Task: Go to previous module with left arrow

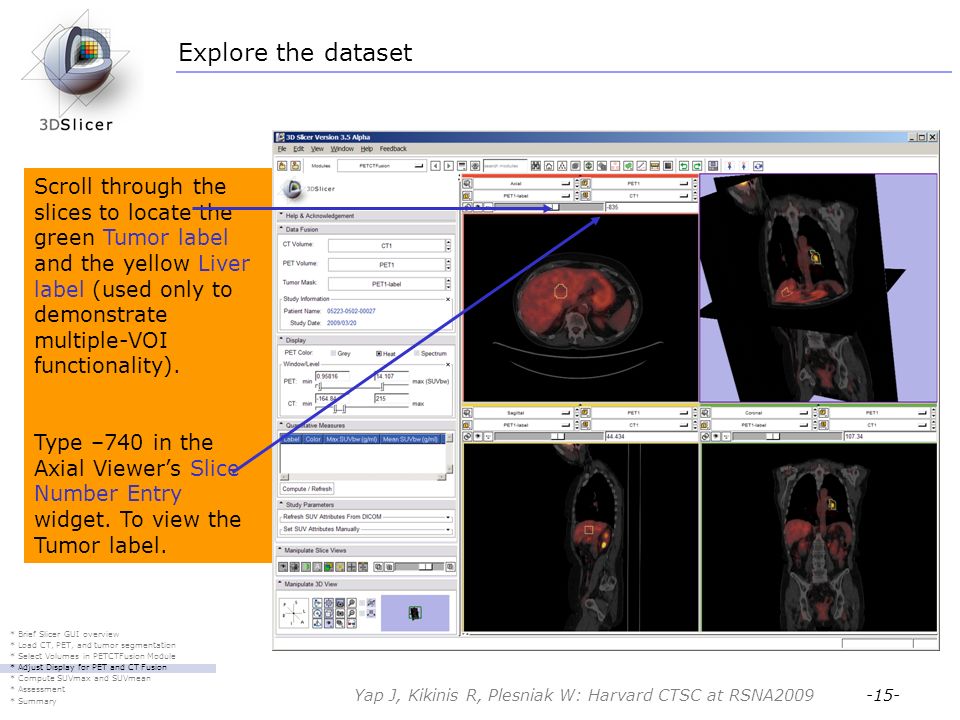Action: coord(435,166)
